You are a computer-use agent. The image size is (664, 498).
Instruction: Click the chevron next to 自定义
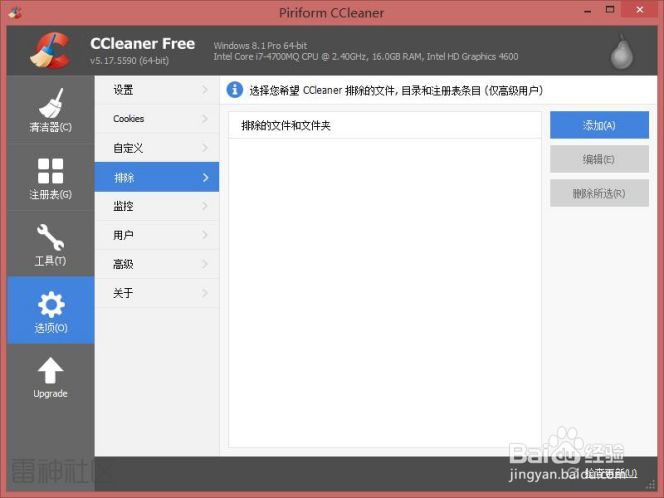[205, 148]
